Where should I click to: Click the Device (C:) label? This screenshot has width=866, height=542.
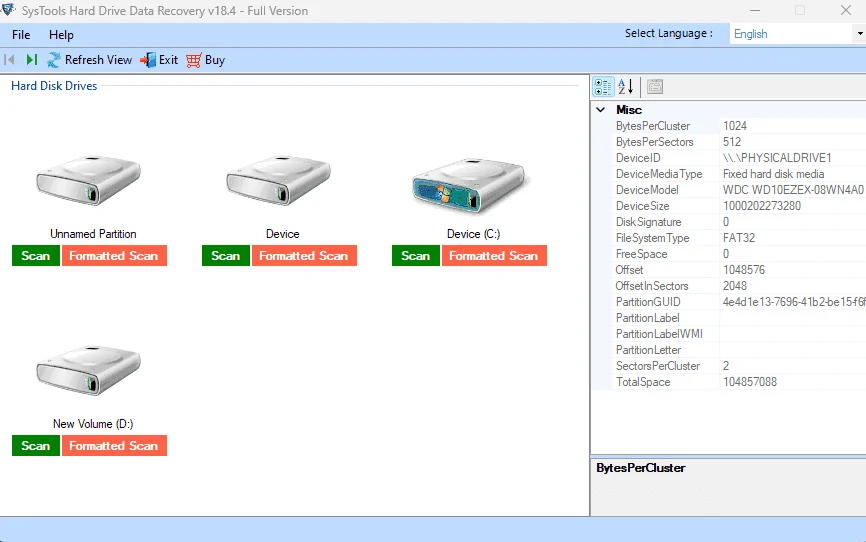(473, 234)
